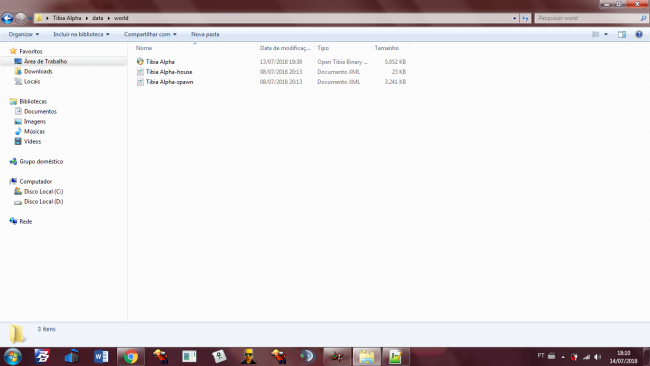Viewport: 650px width, 366px height.
Task: Go back with the Explorer back arrow
Action: (7, 18)
